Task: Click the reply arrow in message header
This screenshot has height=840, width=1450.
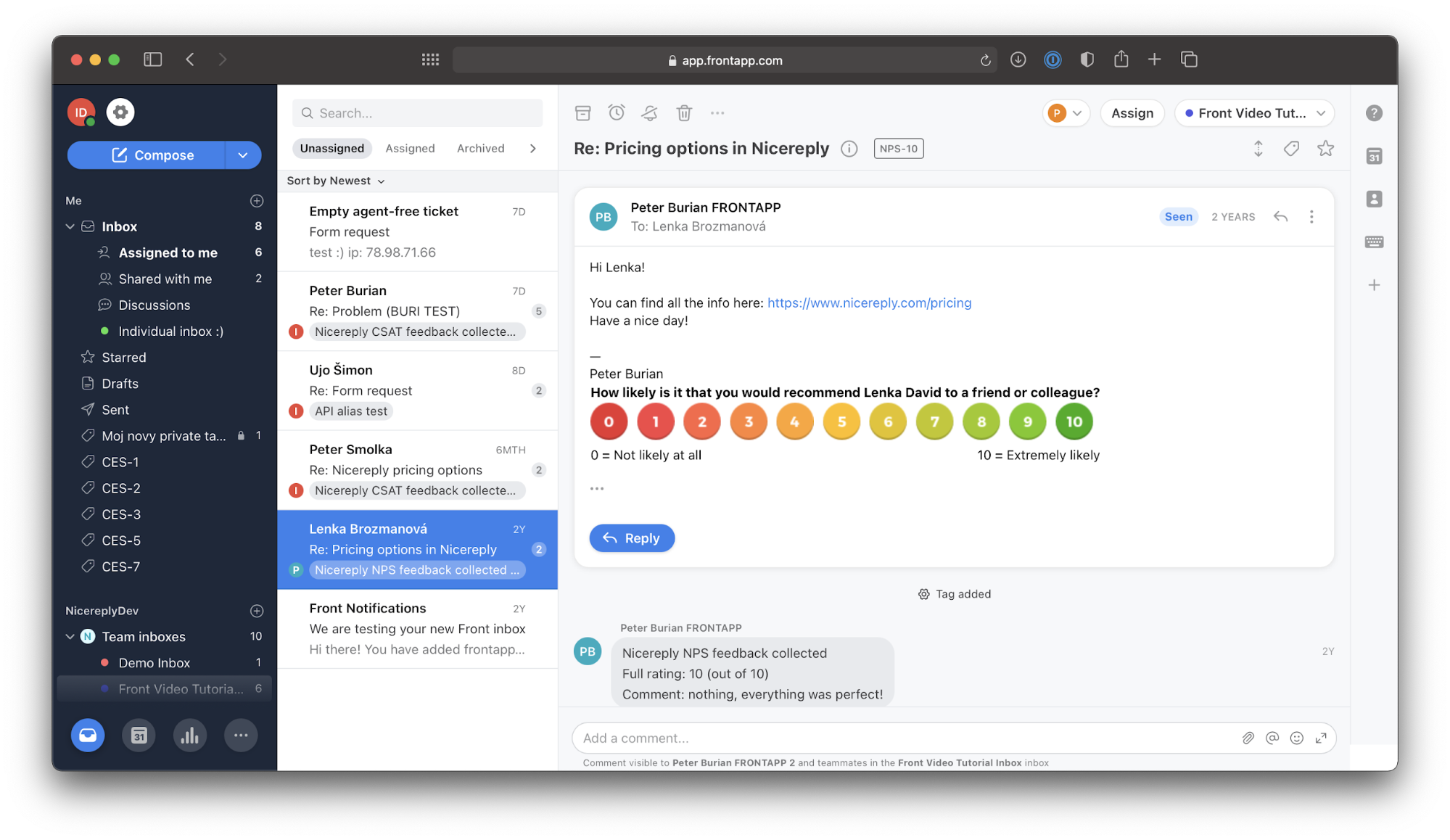Action: (x=1281, y=217)
